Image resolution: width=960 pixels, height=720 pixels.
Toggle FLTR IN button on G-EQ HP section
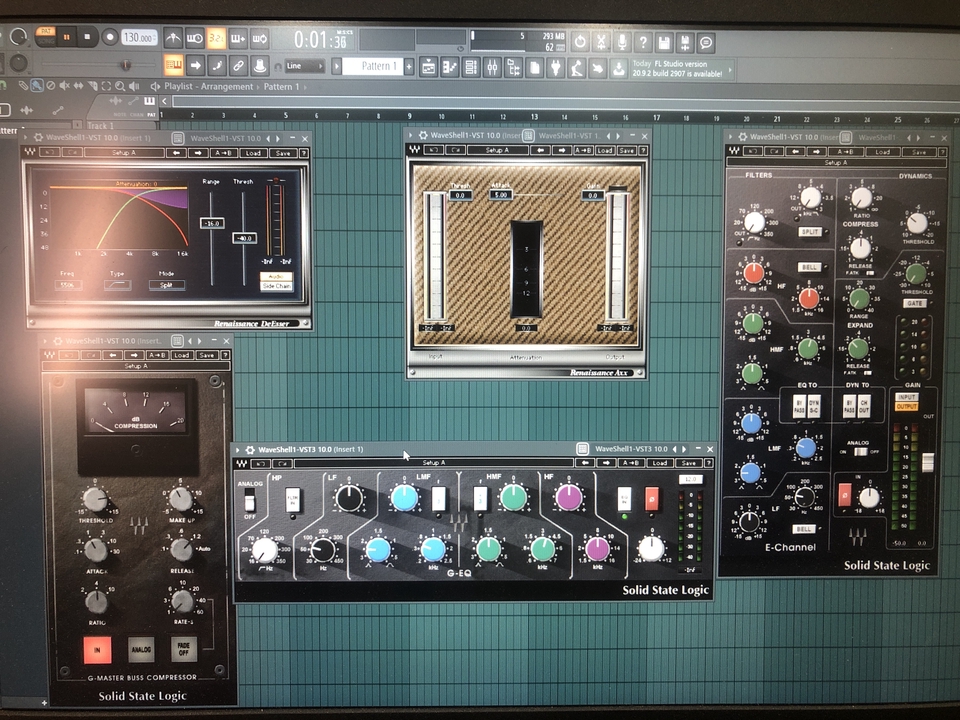click(x=293, y=500)
